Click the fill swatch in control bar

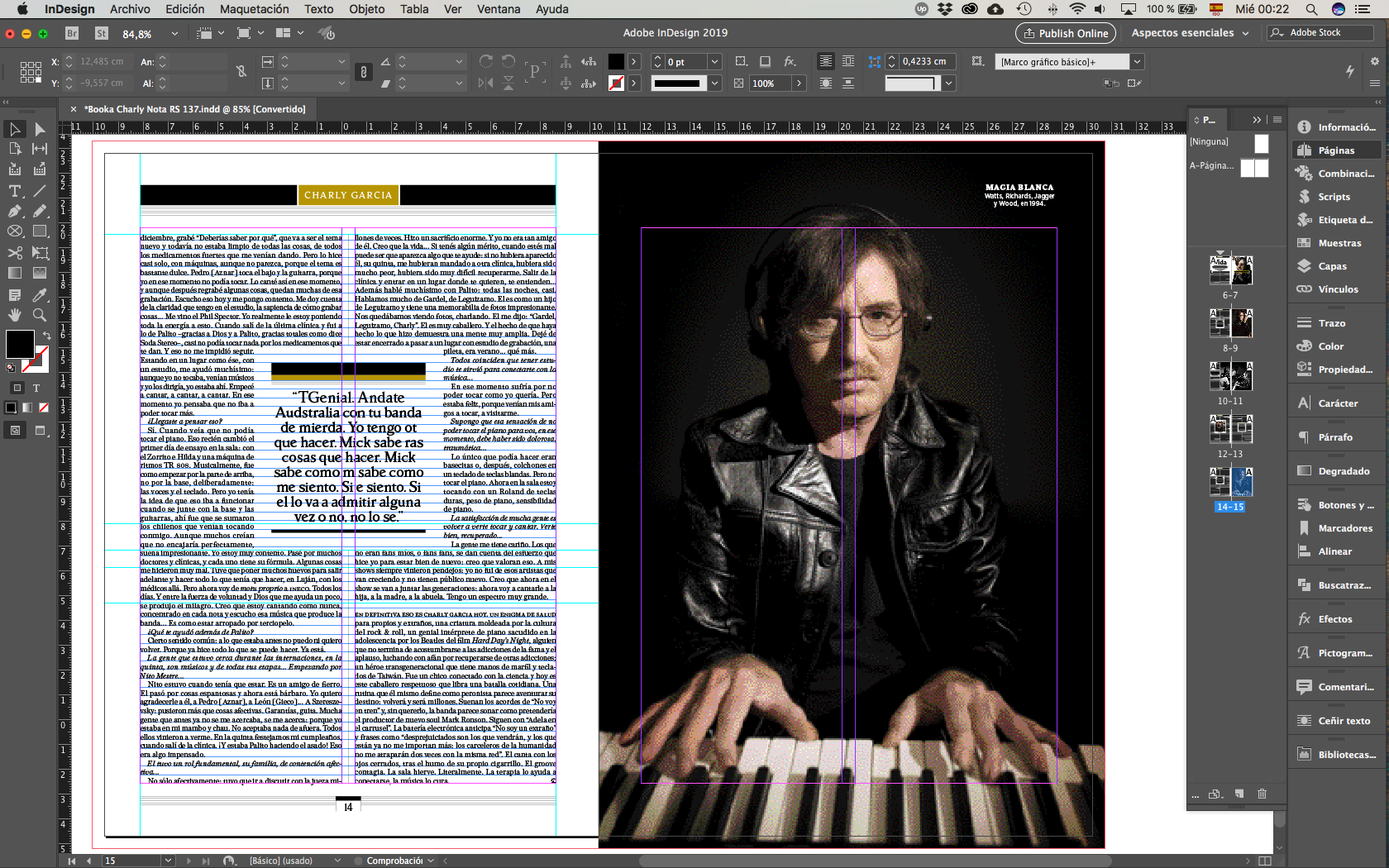tap(616, 61)
